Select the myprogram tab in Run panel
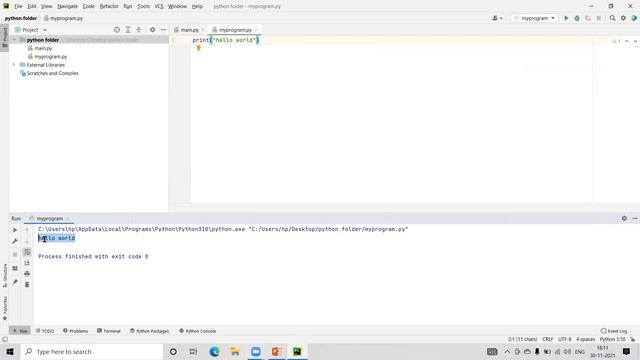Image resolution: width=640 pixels, height=360 pixels. tap(49, 219)
